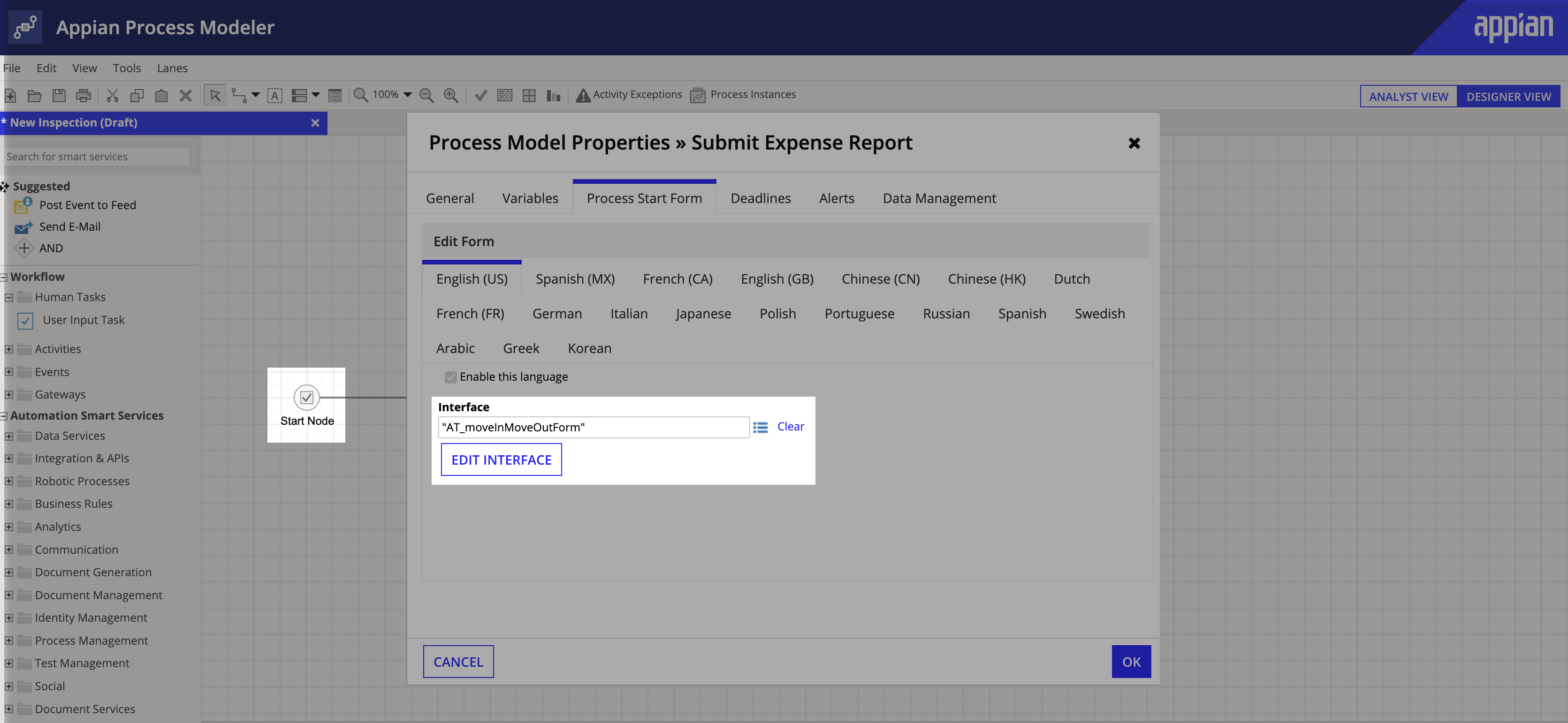Image resolution: width=1568 pixels, height=723 pixels.
Task: Open the Edit menu
Action: (46, 68)
